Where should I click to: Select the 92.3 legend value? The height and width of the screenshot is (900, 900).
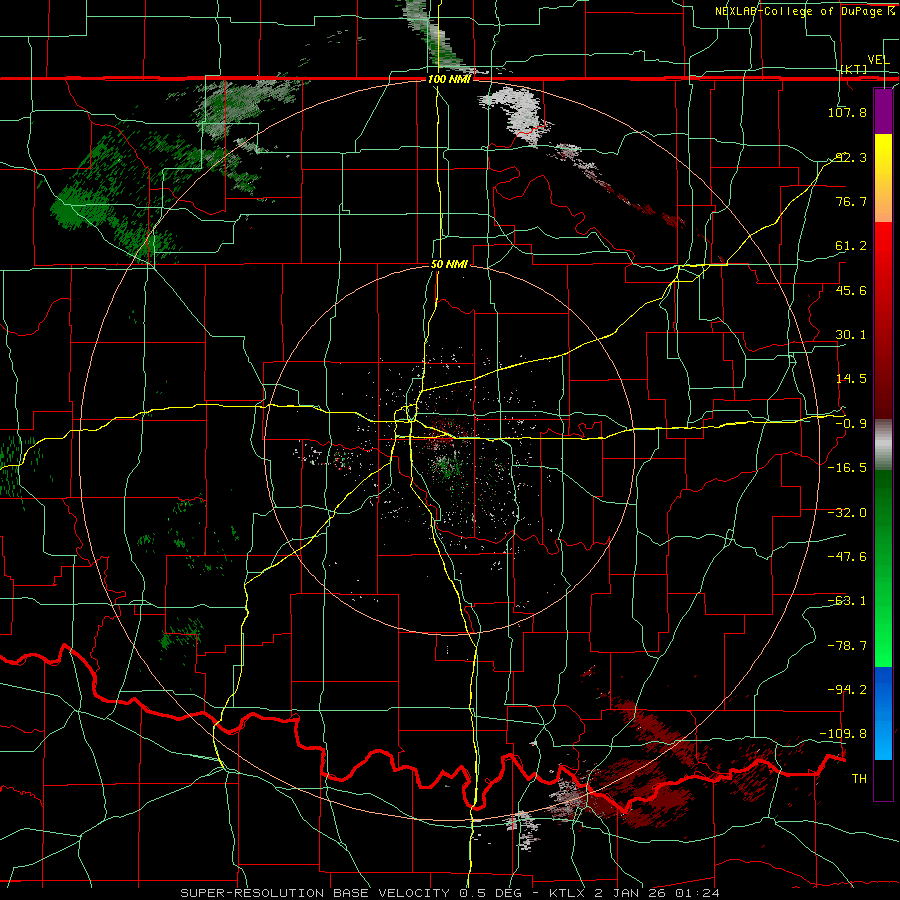point(851,157)
